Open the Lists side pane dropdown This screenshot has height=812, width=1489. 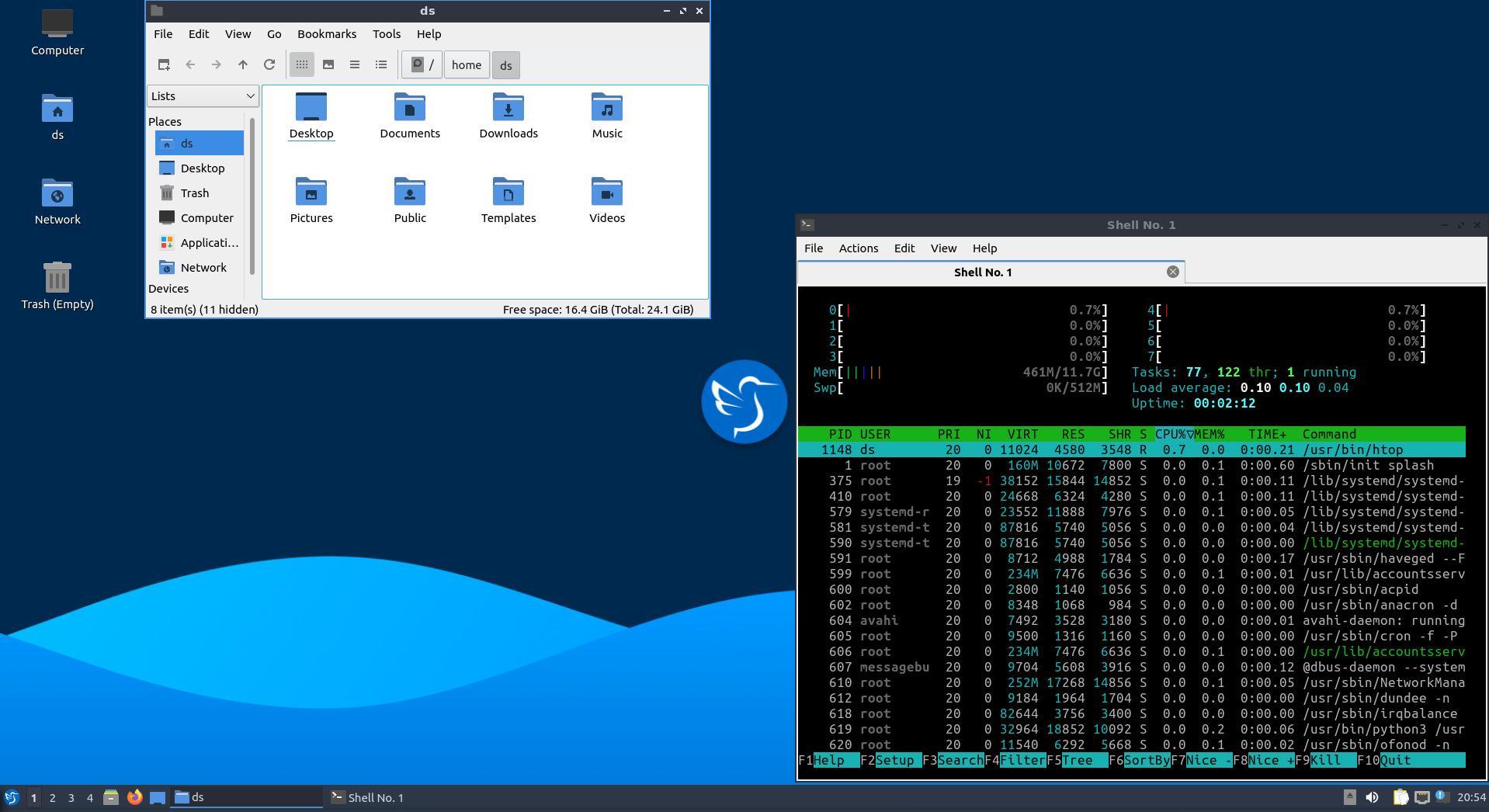pos(203,96)
